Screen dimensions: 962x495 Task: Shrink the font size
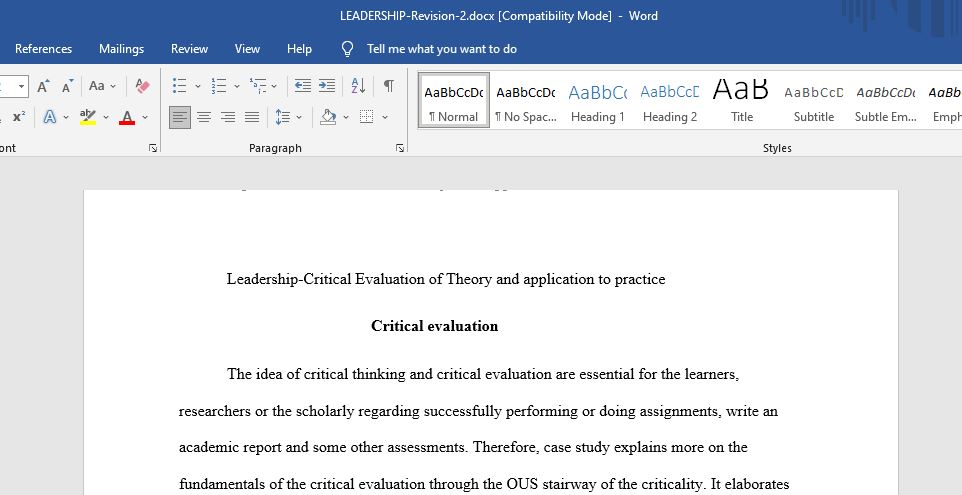pyautogui.click(x=67, y=86)
